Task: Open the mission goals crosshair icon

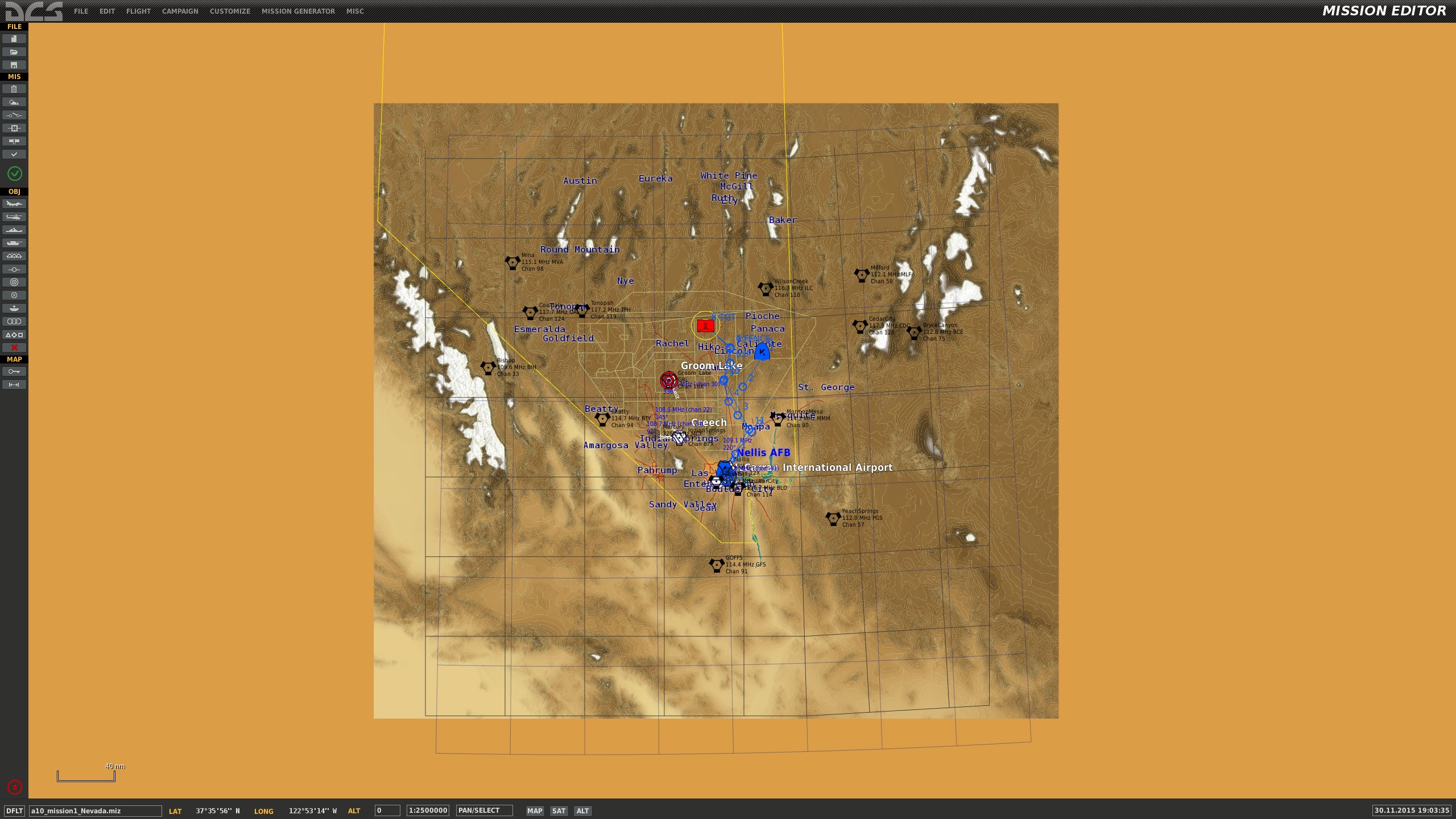Action: (x=14, y=128)
